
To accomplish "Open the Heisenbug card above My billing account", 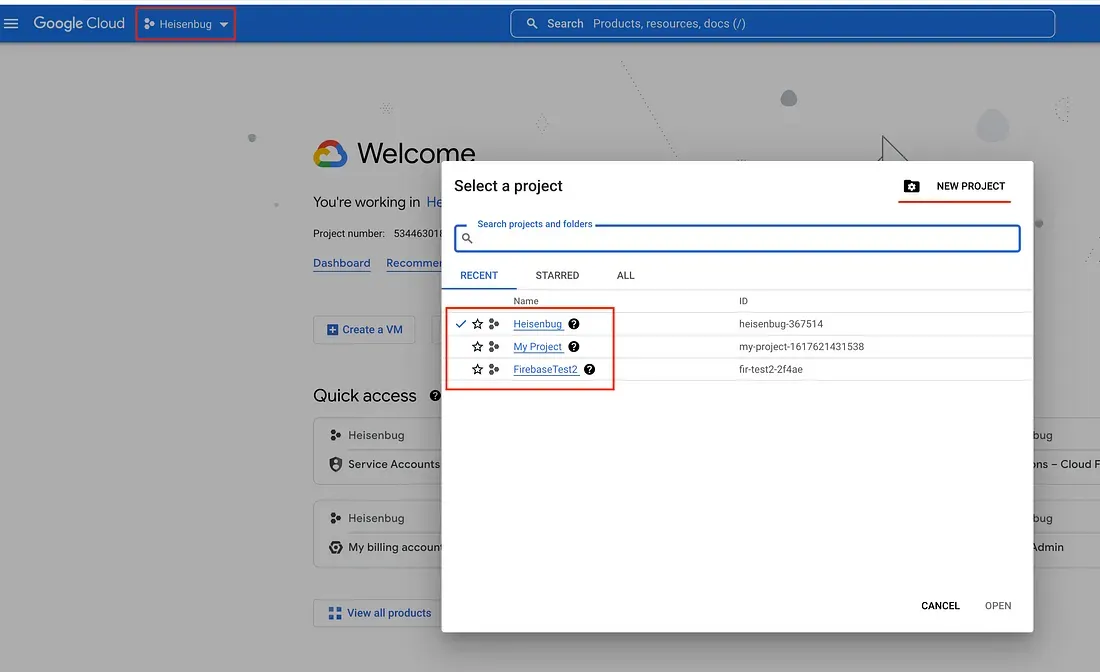I will tap(376, 518).
